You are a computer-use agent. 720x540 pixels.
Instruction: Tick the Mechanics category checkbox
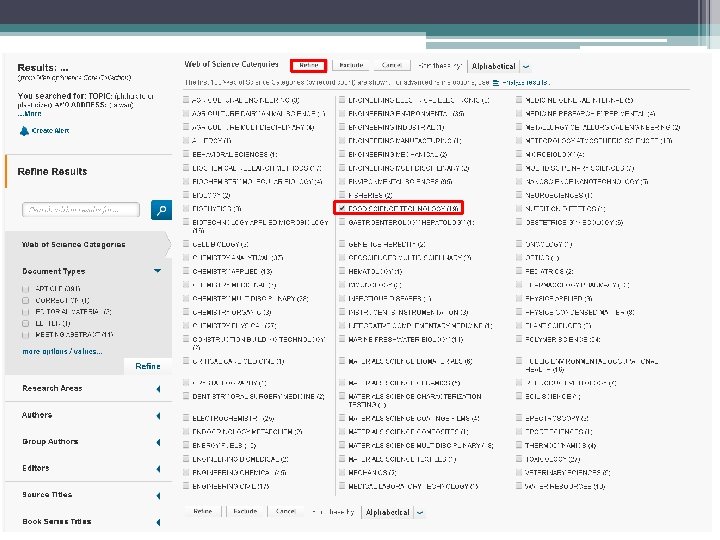[342, 472]
